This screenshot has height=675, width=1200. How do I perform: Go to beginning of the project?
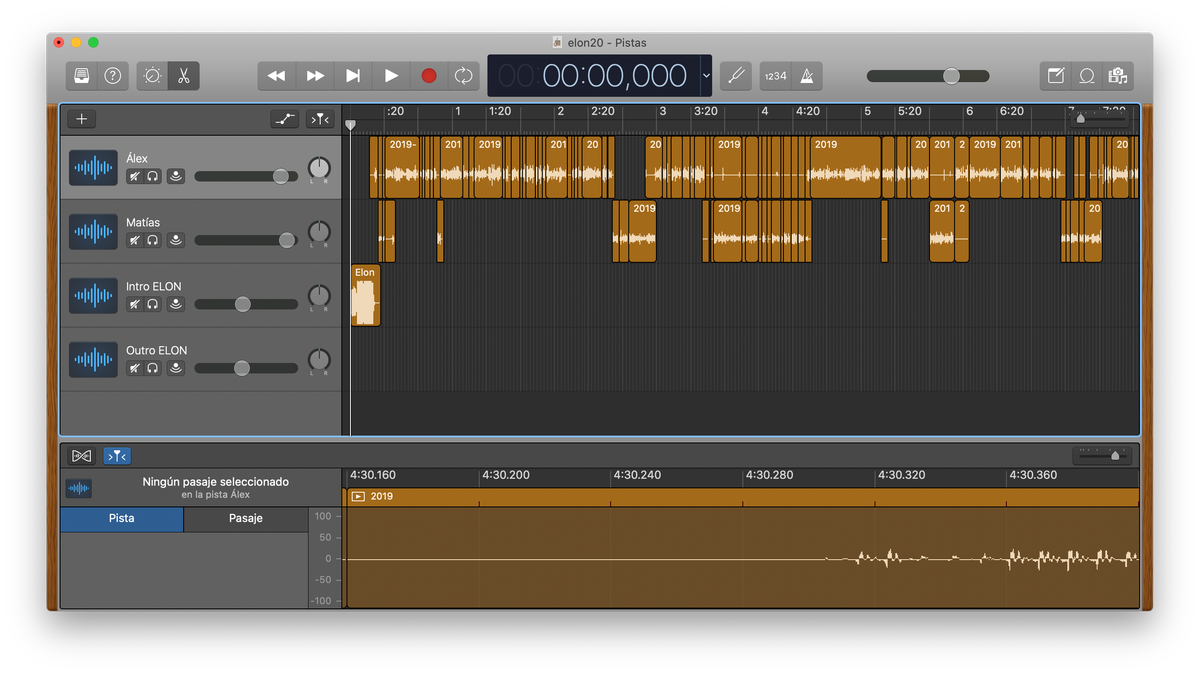click(x=353, y=76)
